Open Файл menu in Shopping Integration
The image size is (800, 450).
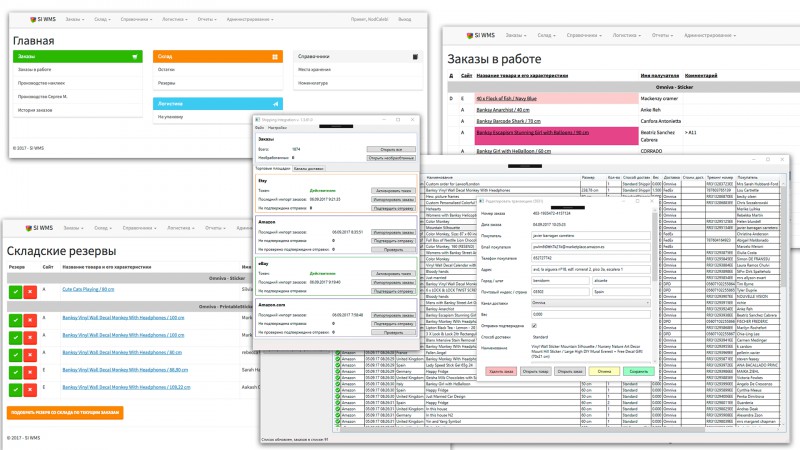pos(260,128)
